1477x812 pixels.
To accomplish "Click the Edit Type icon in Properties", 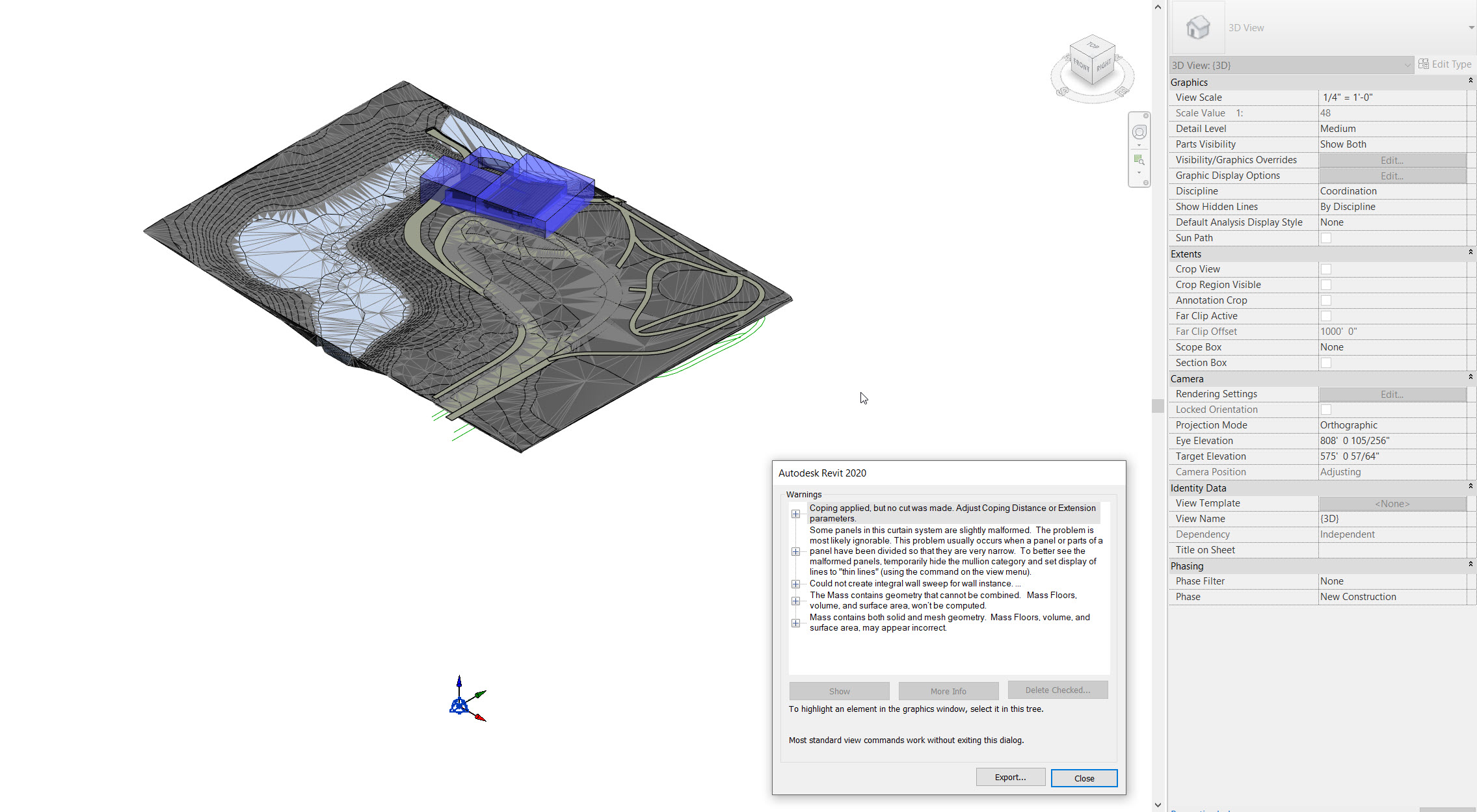I will pos(1424,64).
